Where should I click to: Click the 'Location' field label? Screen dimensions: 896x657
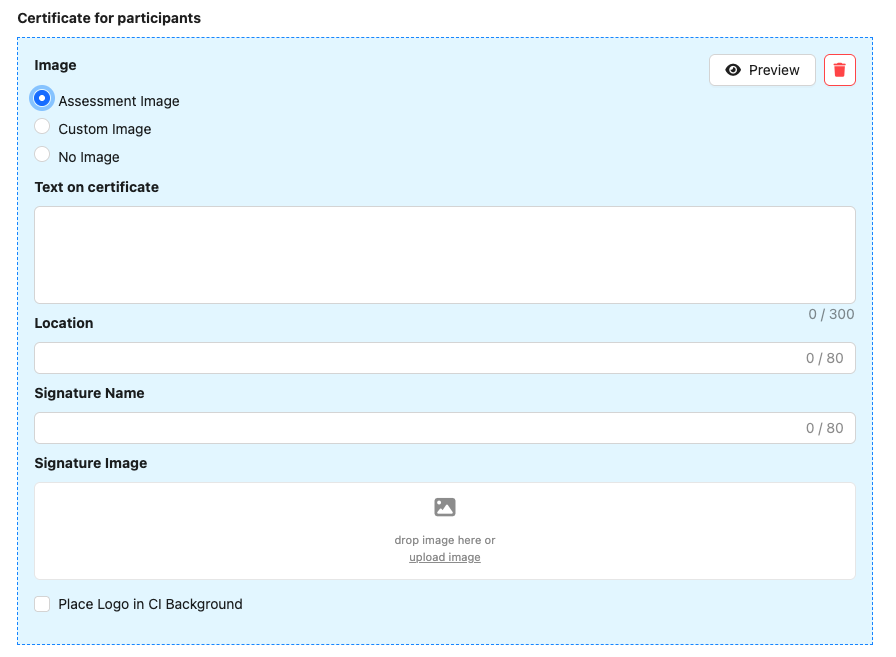tap(63, 323)
